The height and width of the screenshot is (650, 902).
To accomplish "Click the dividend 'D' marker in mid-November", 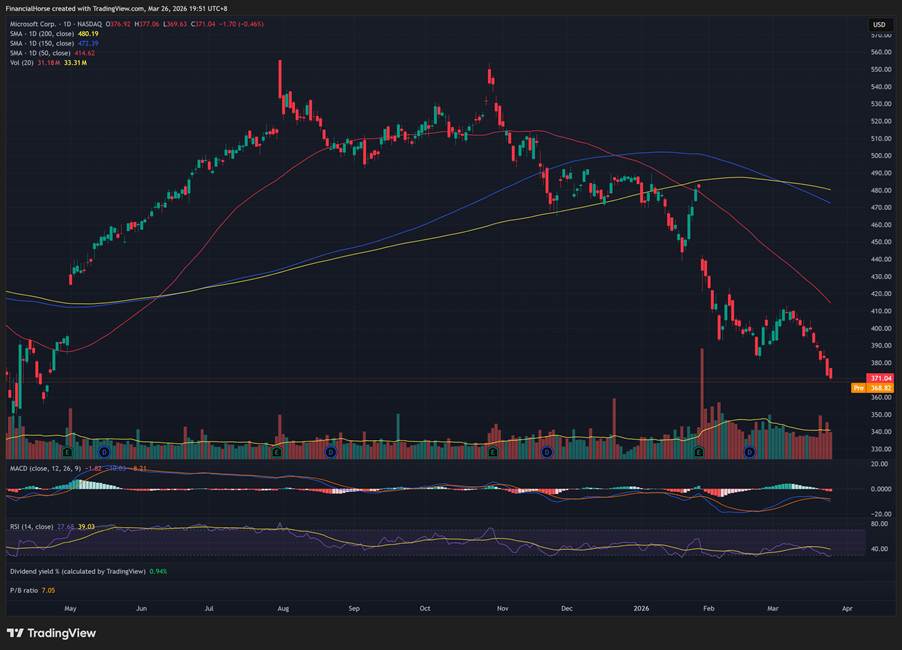I will coord(546,452).
